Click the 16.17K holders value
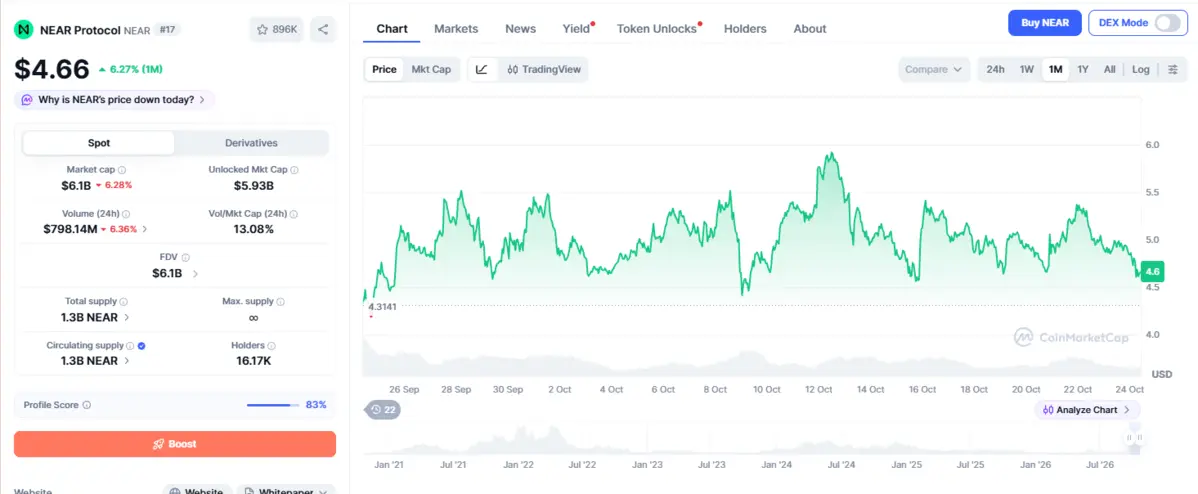 pos(253,360)
